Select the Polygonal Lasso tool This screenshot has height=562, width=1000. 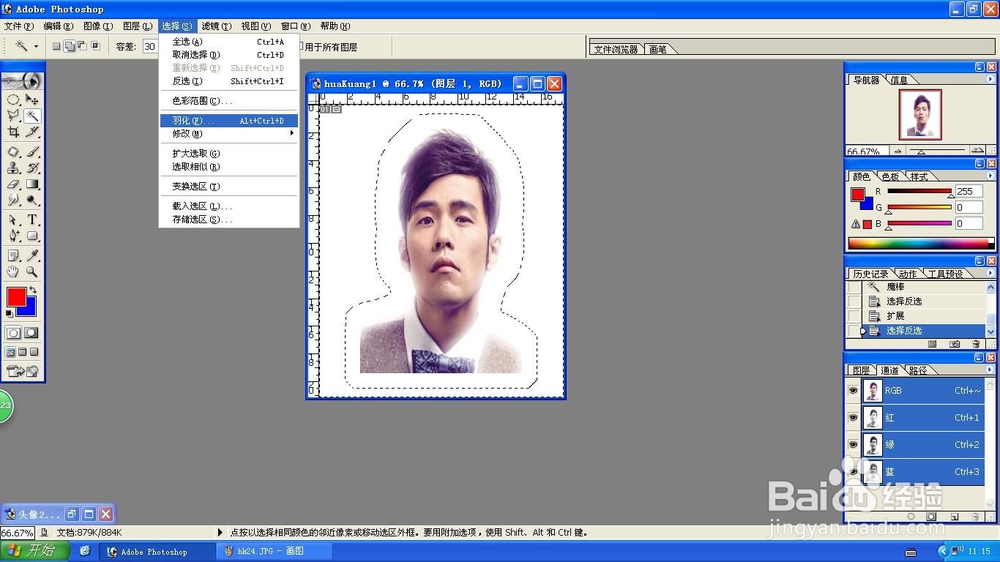click(13, 115)
